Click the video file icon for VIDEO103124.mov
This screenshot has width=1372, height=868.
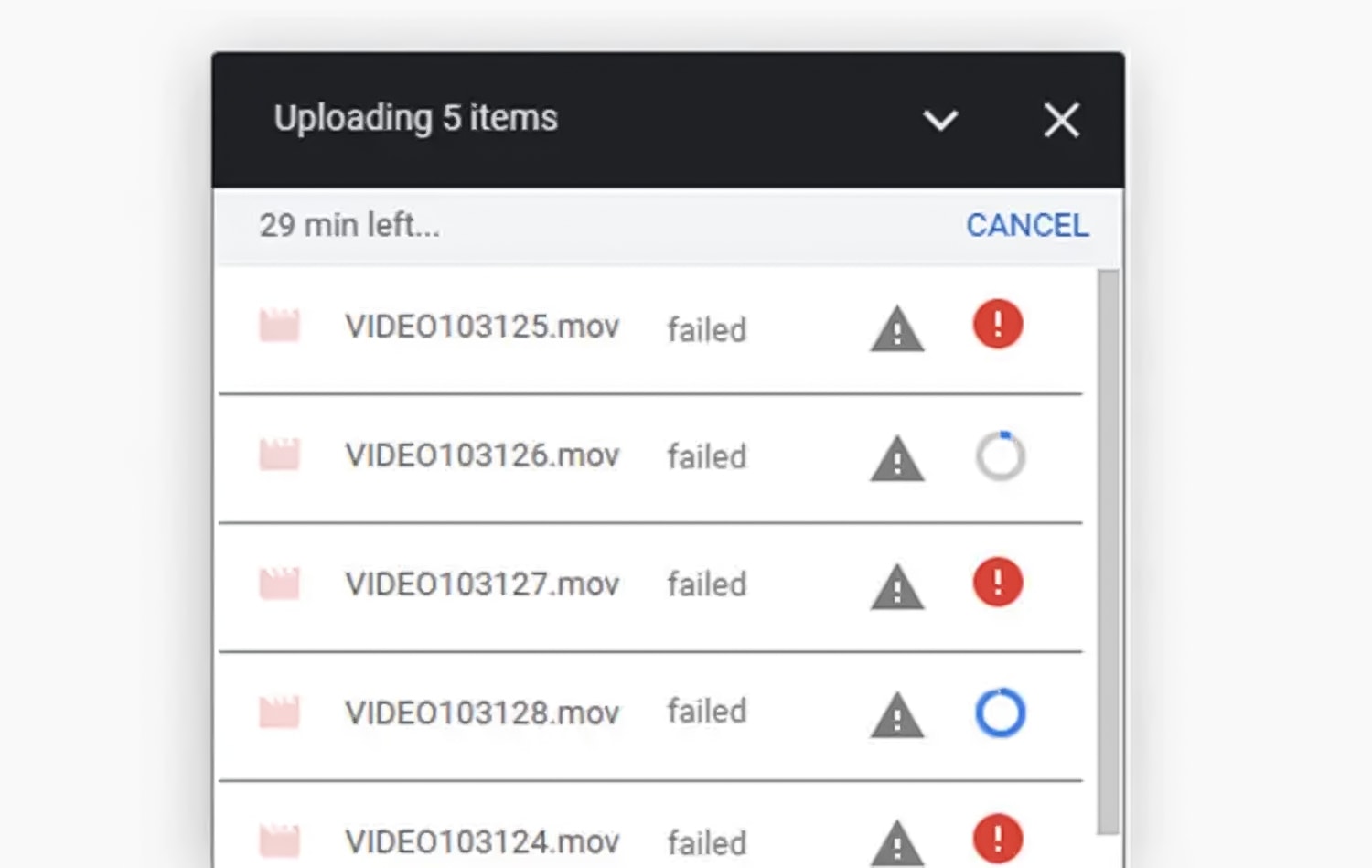pos(280,839)
